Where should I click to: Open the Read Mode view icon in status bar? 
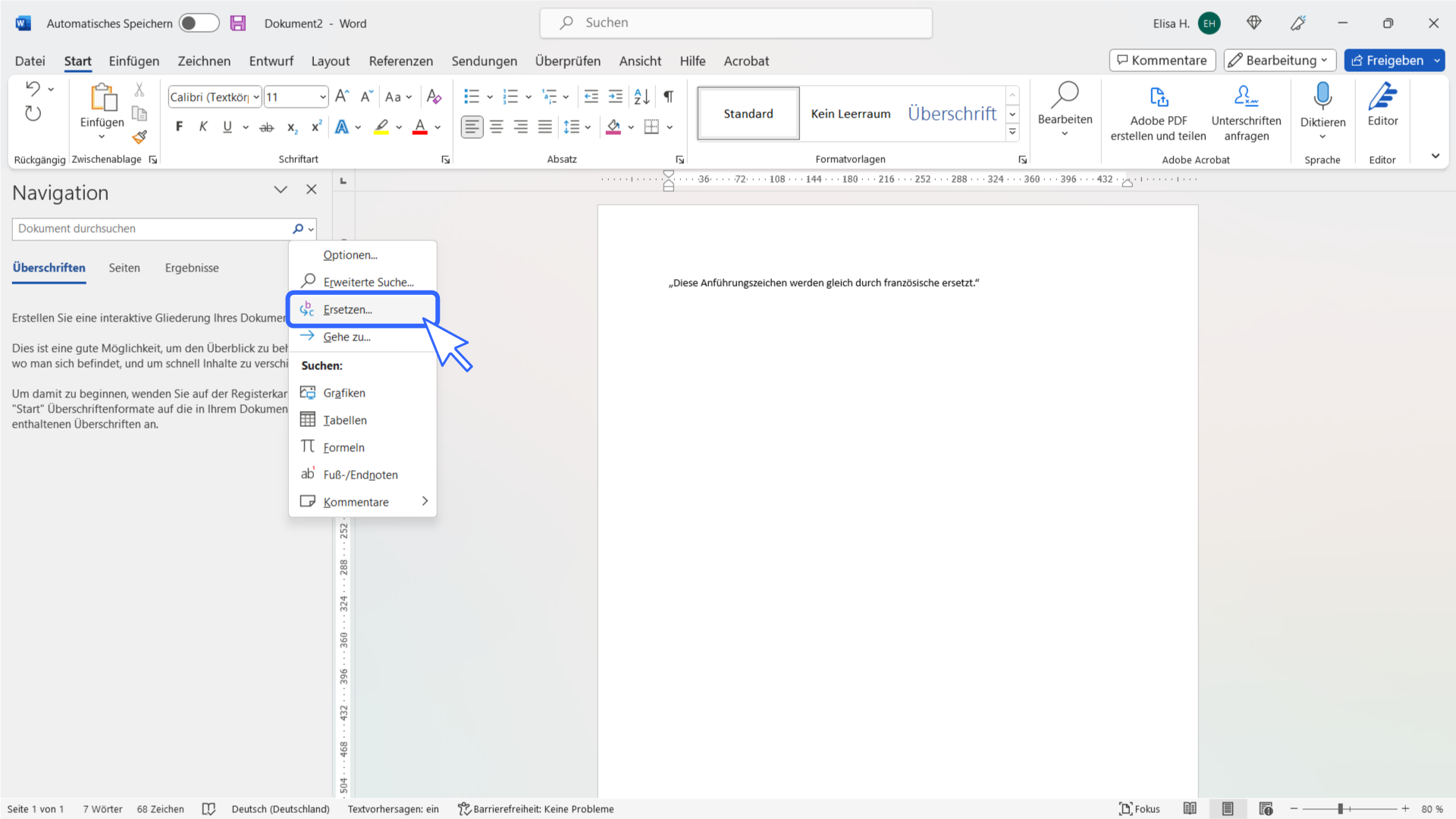click(x=1190, y=808)
